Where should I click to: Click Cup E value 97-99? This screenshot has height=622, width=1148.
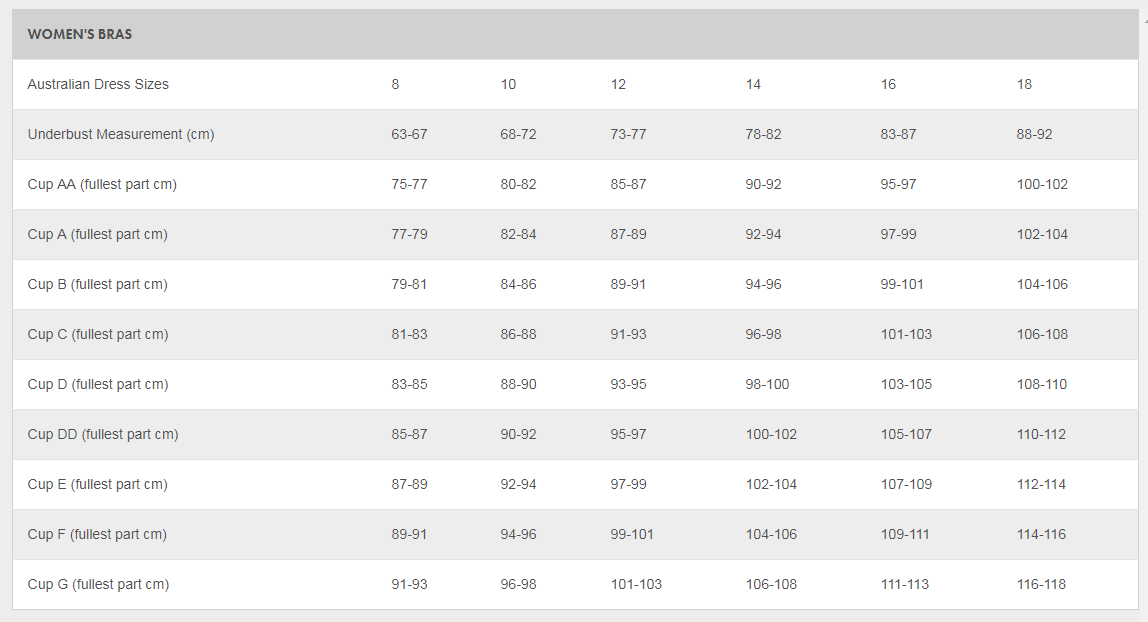coord(628,484)
